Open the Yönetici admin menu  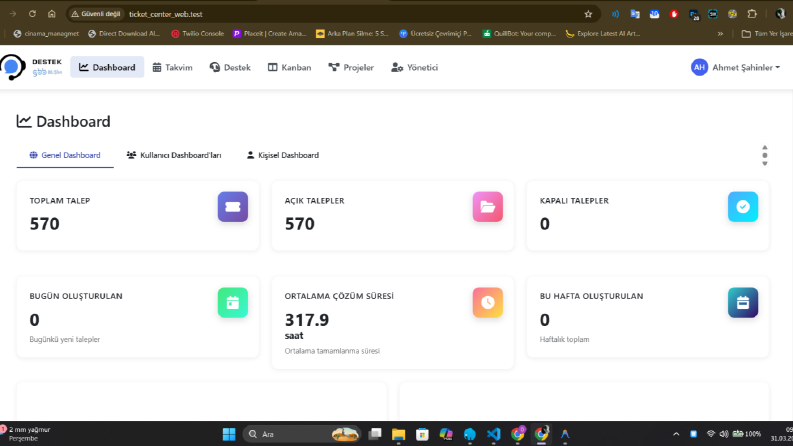tap(415, 67)
